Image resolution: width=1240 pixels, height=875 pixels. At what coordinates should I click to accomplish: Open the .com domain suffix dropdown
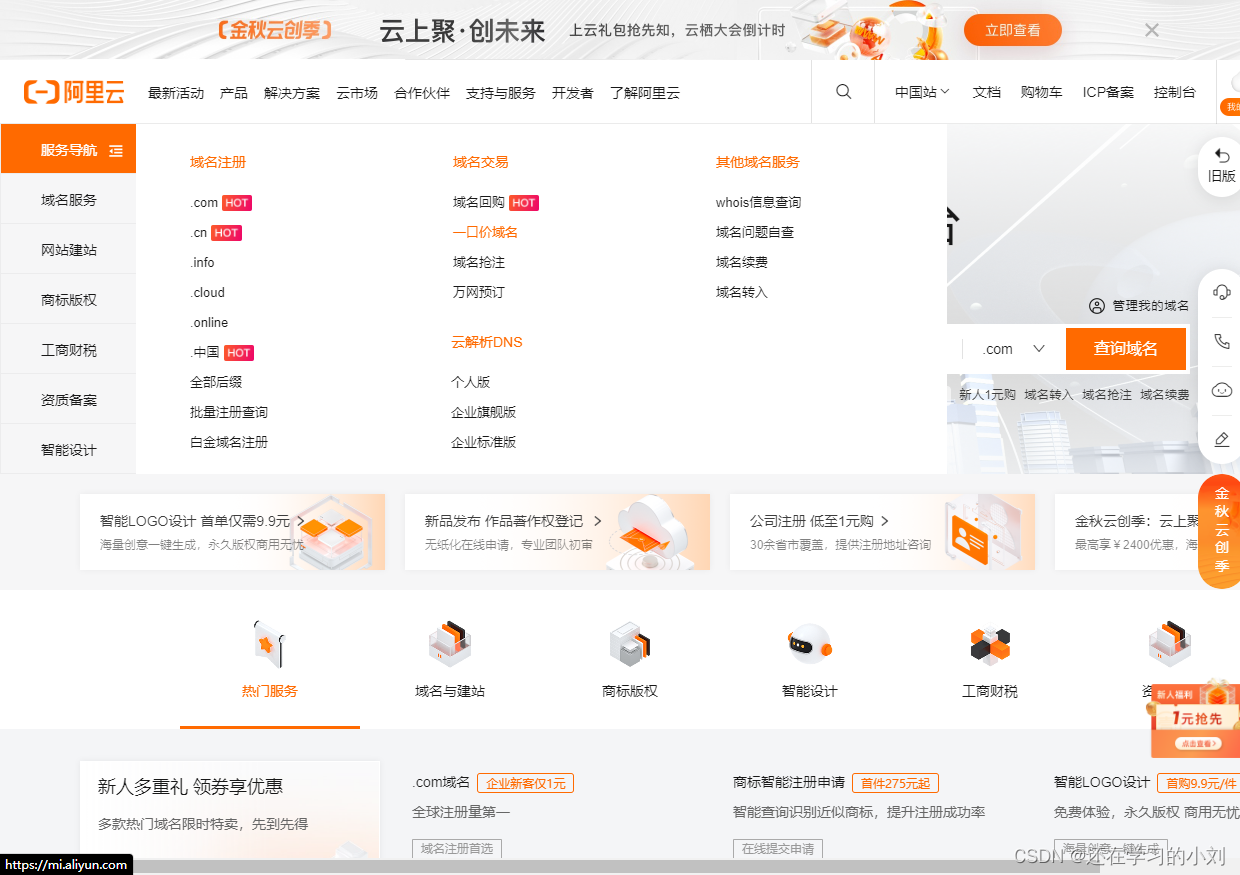coord(1013,349)
